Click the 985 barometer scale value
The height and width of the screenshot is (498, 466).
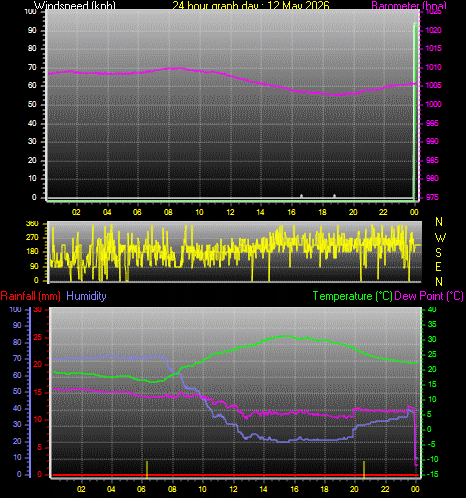tap(432, 160)
